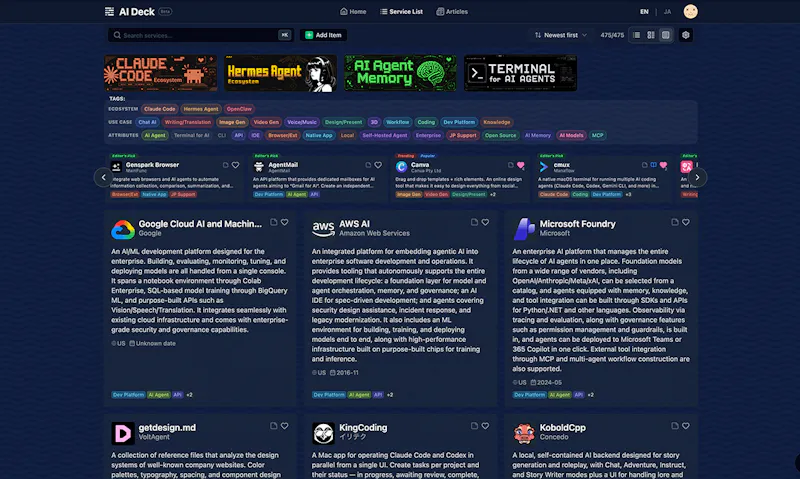
Task: Add a note to Genspark Browser card
Action: click(226, 165)
